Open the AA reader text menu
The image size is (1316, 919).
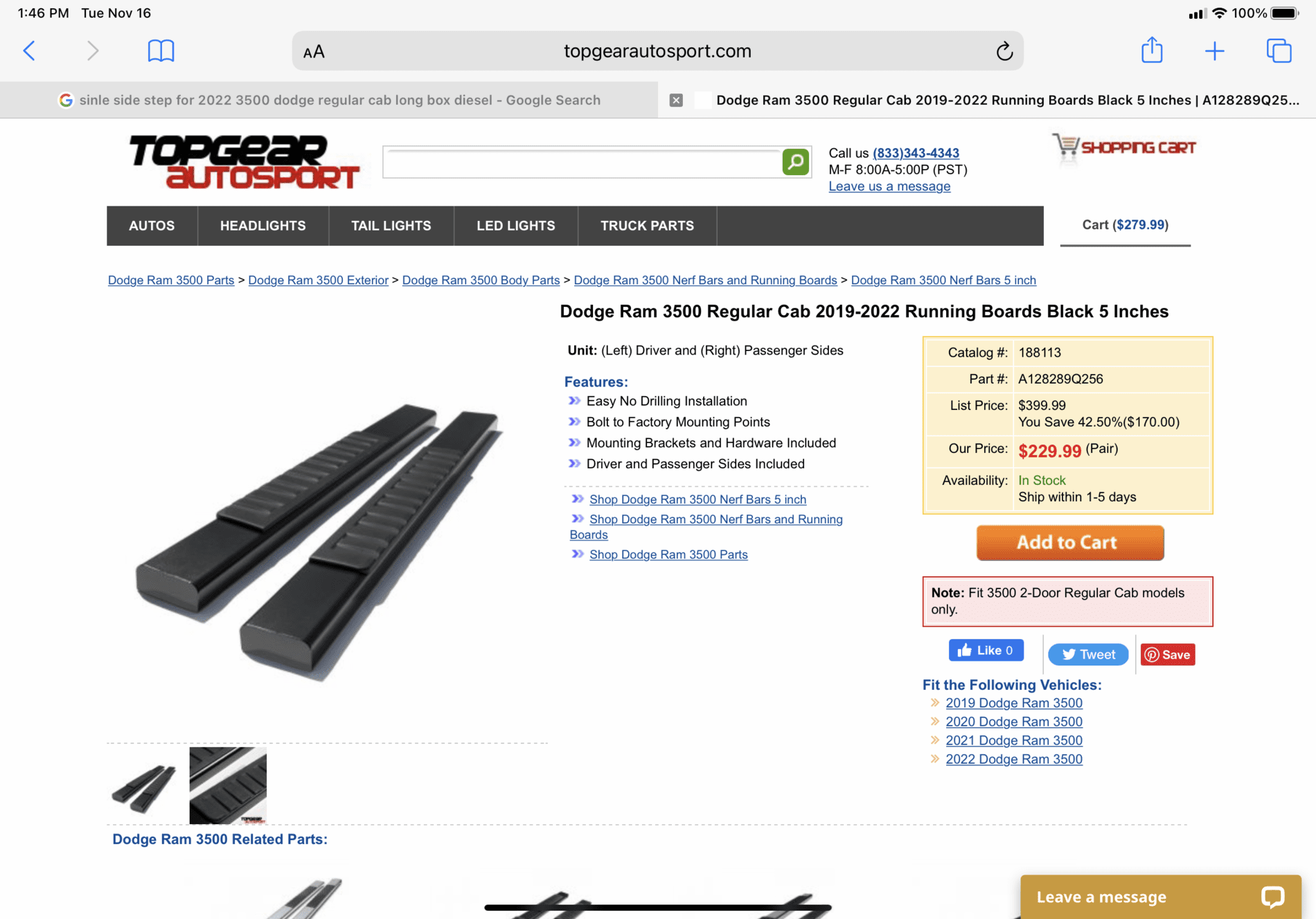point(314,51)
